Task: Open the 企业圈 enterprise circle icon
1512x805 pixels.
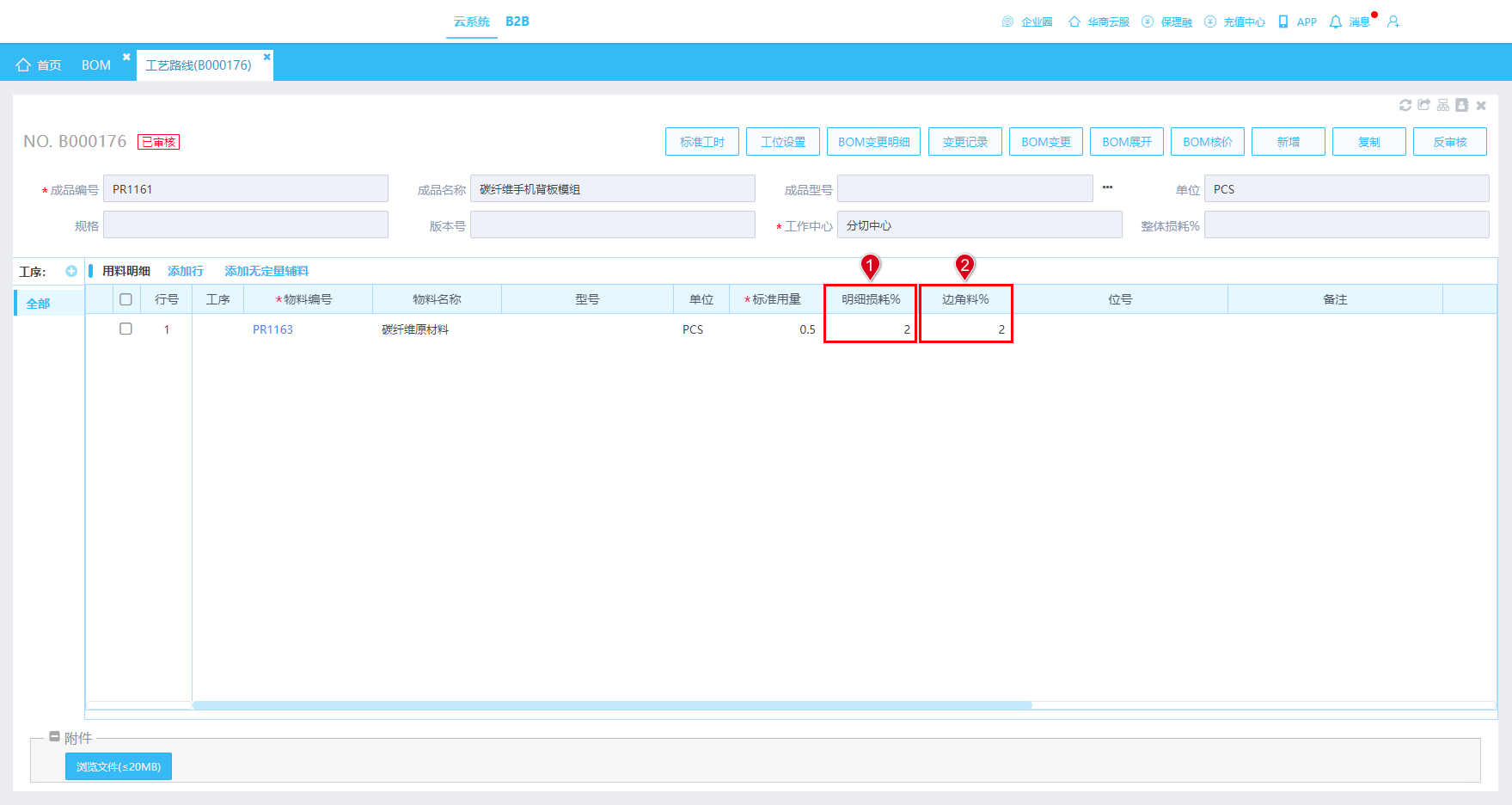Action: (x=1007, y=22)
